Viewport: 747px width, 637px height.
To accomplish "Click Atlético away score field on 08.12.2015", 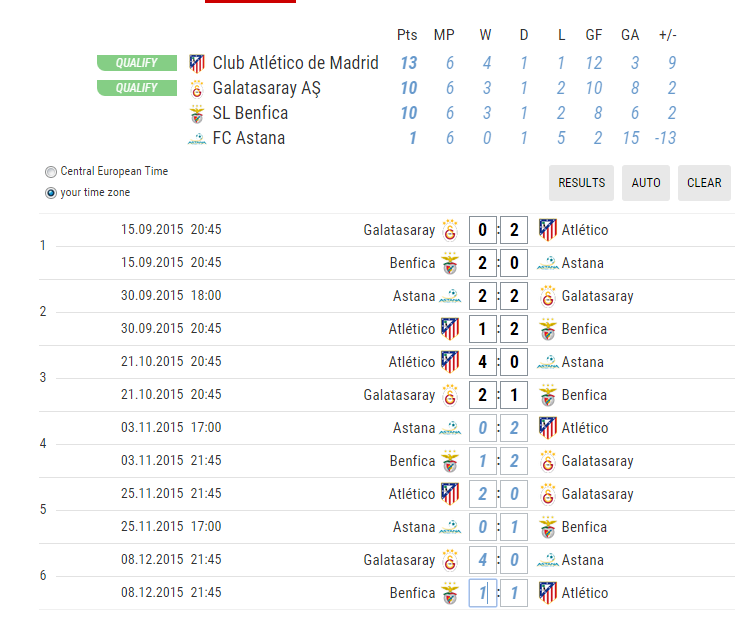I will (514, 593).
